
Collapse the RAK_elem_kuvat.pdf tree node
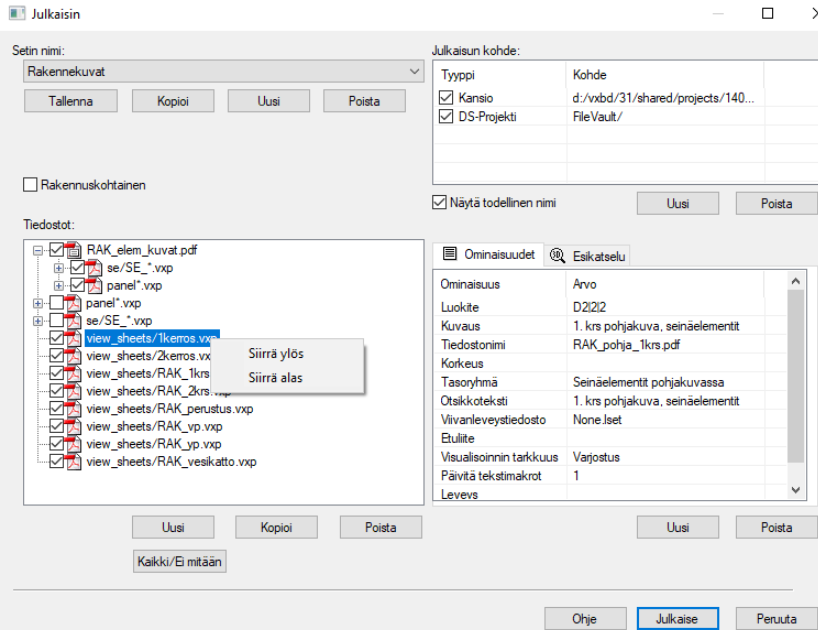(38, 250)
